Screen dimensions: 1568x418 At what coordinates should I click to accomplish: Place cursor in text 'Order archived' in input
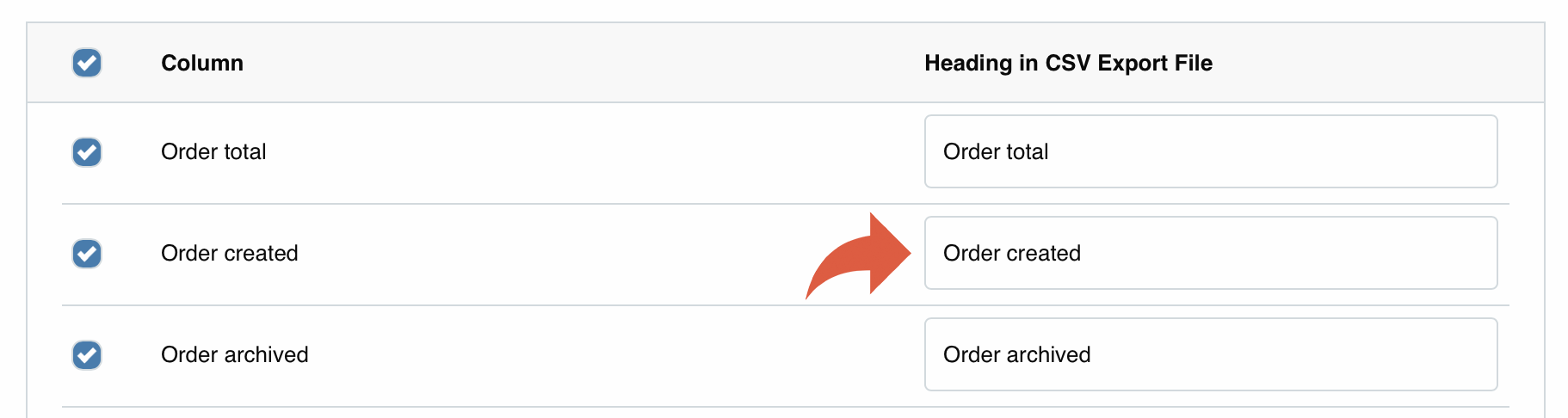1016,355
